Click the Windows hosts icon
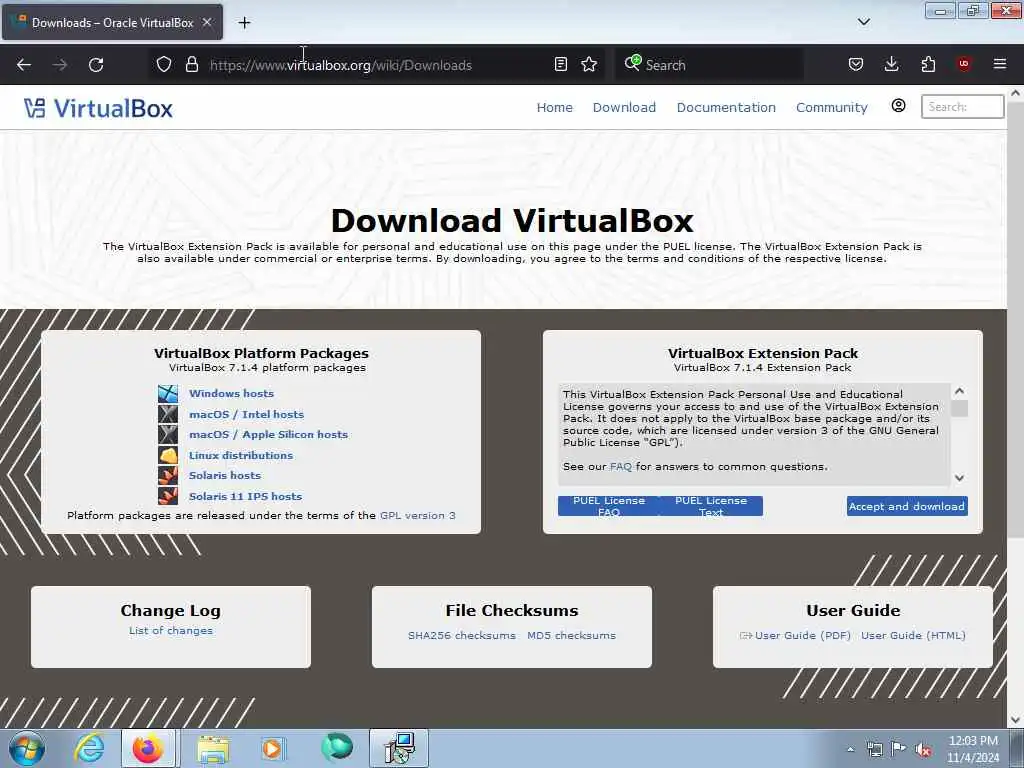This screenshot has width=1024, height=768. pyautogui.click(x=168, y=393)
